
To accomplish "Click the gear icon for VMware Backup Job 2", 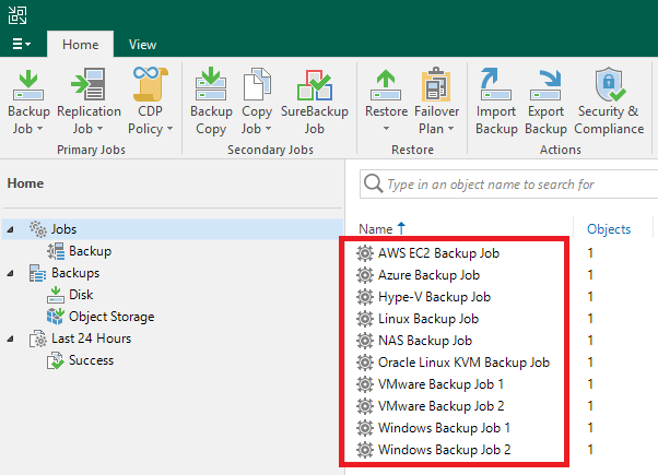I will pos(365,406).
